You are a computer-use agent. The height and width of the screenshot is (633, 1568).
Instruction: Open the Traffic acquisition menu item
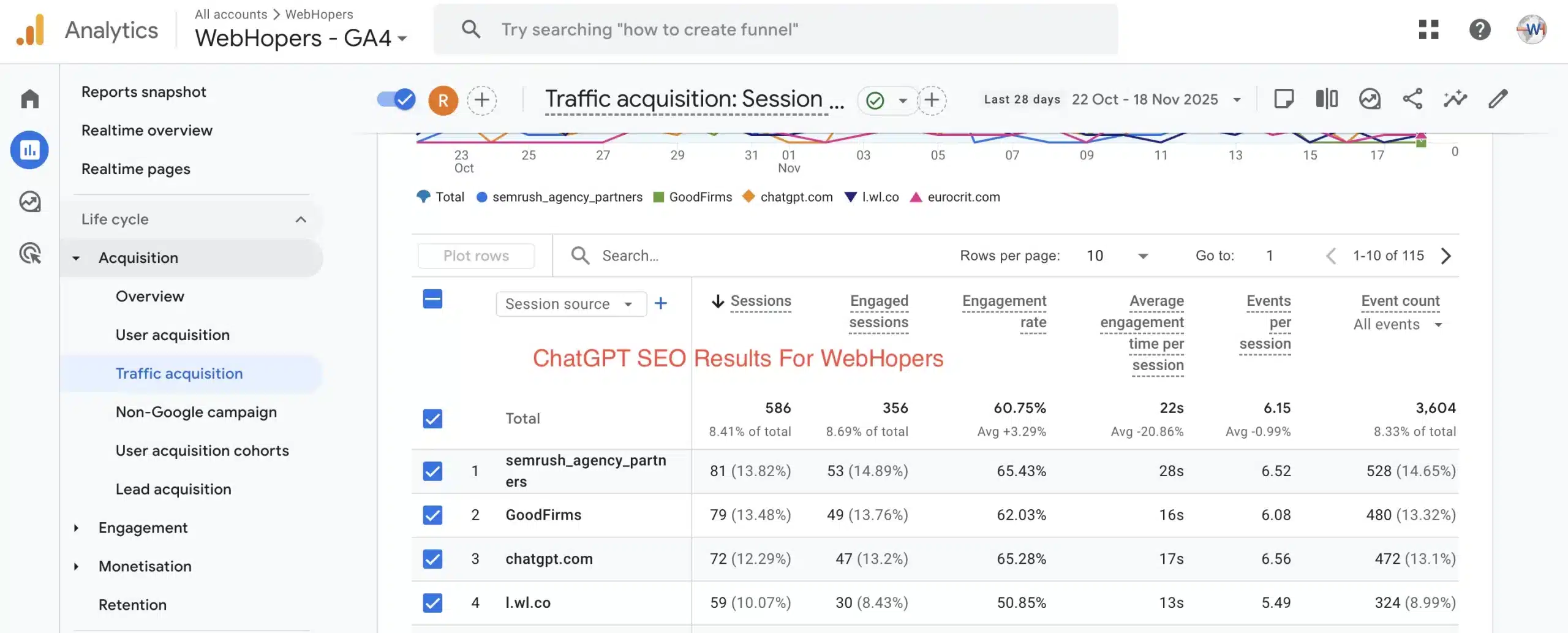[x=179, y=373]
